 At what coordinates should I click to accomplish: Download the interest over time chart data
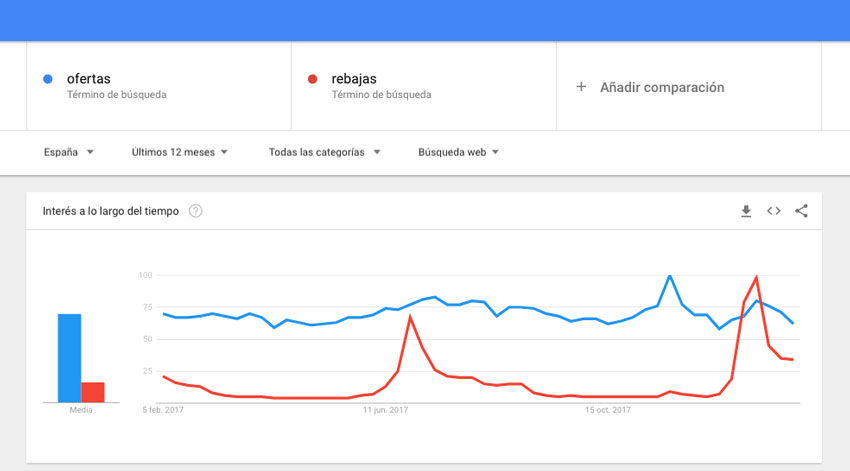click(x=746, y=211)
